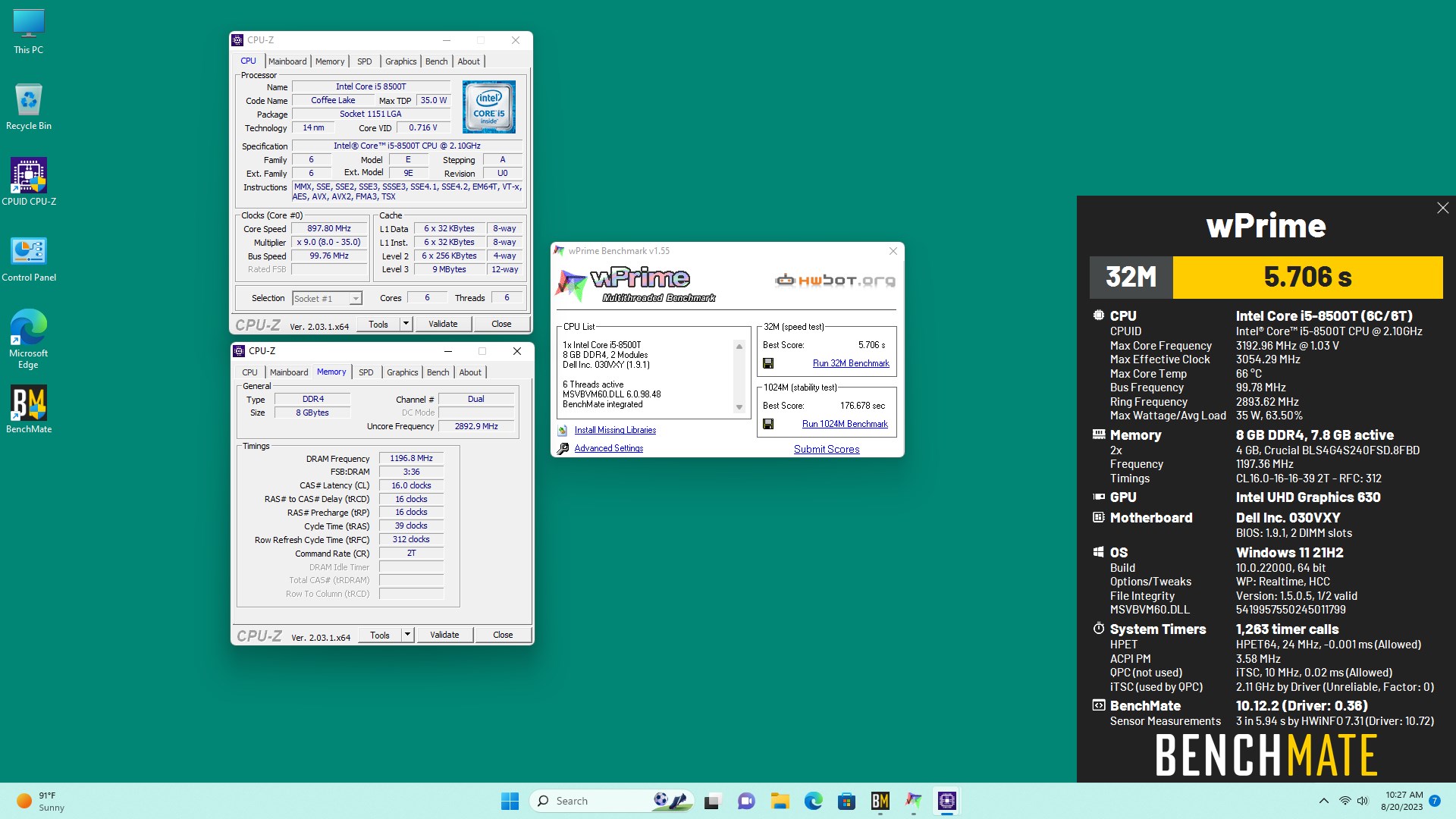Click Tools button in bottom CPU-Z window

coord(380,635)
